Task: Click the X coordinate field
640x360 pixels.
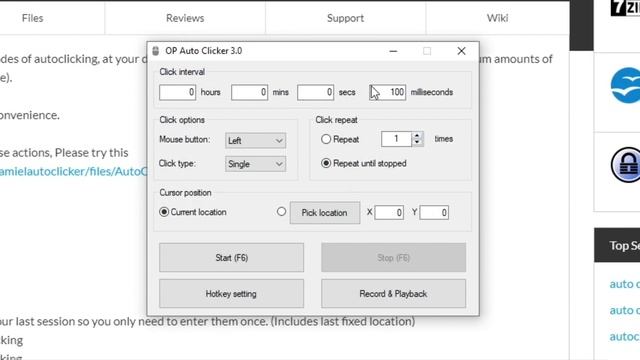Action: [x=389, y=212]
